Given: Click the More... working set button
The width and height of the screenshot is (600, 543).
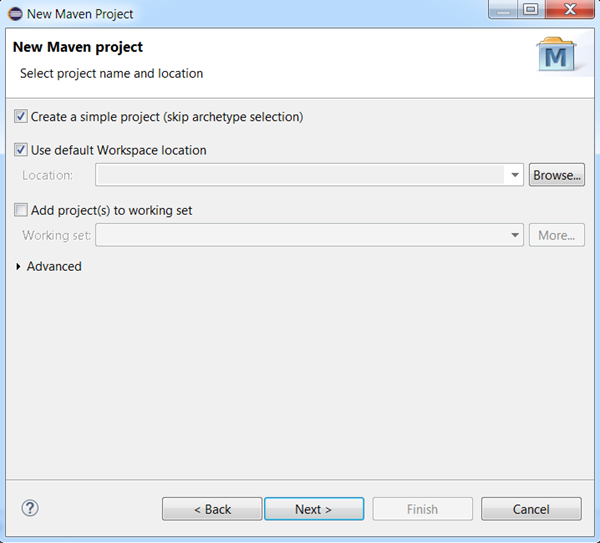Looking at the screenshot, I should (557, 235).
